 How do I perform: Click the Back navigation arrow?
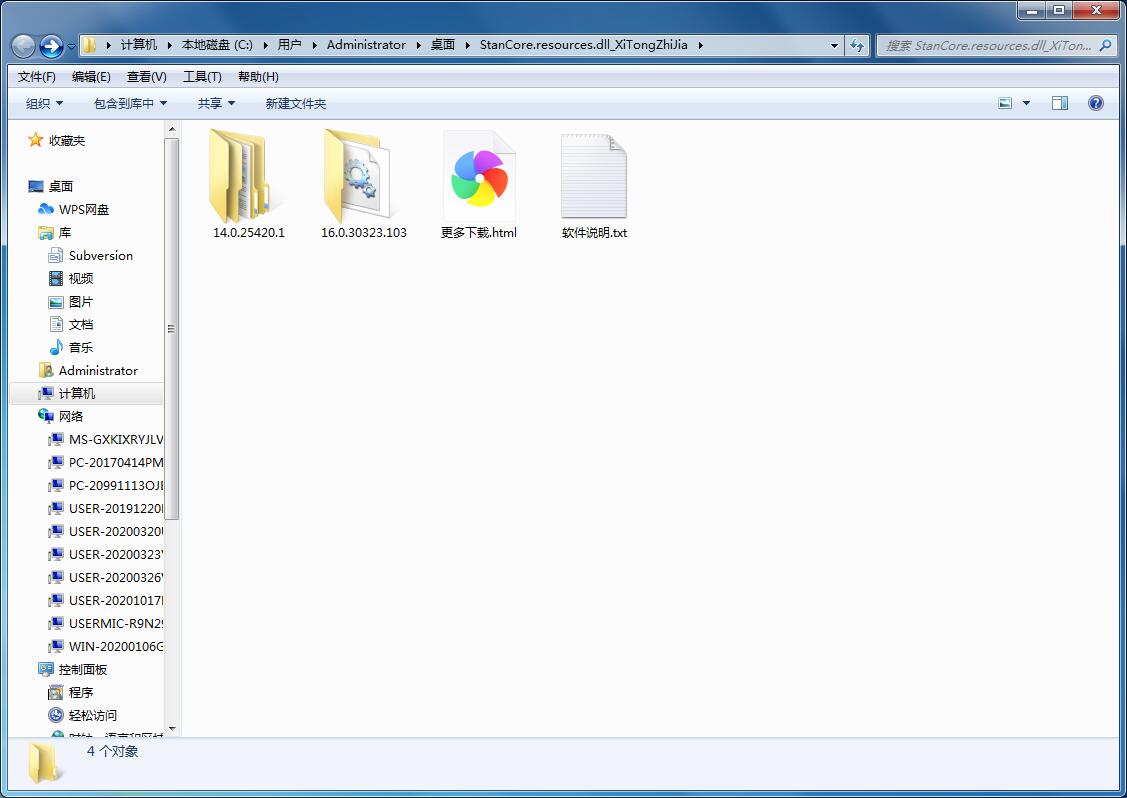click(24, 46)
